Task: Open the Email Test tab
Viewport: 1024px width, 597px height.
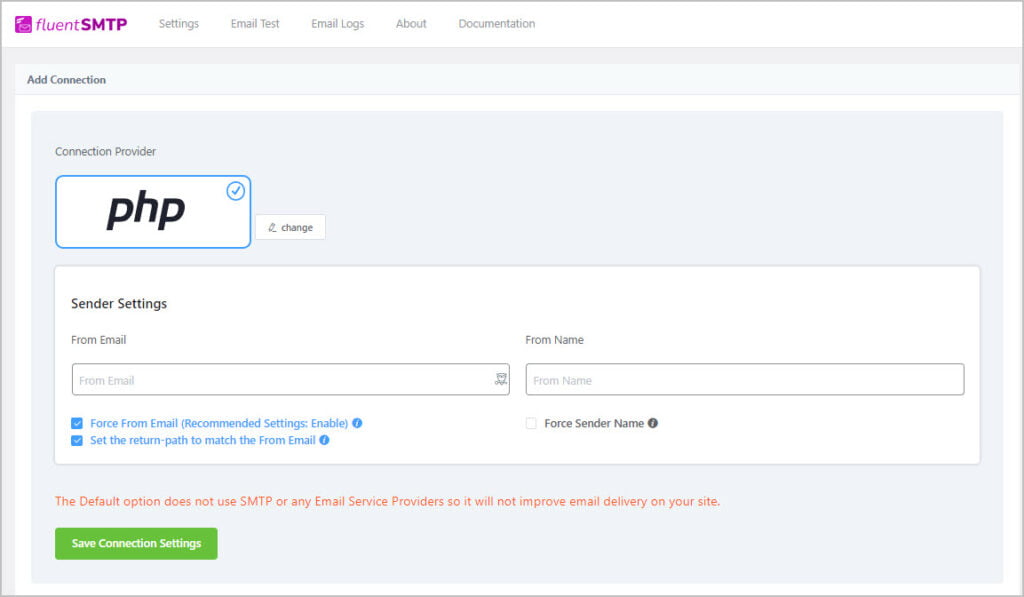Action: click(x=254, y=23)
